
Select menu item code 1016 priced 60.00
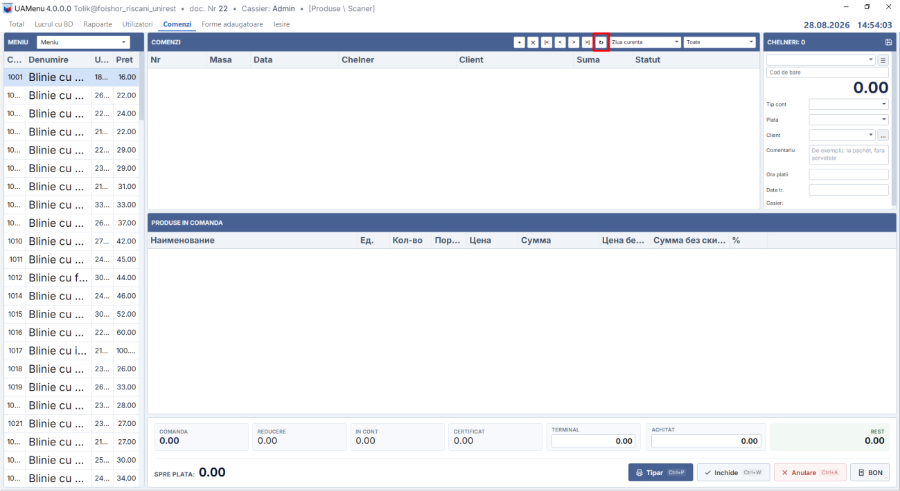point(72,333)
